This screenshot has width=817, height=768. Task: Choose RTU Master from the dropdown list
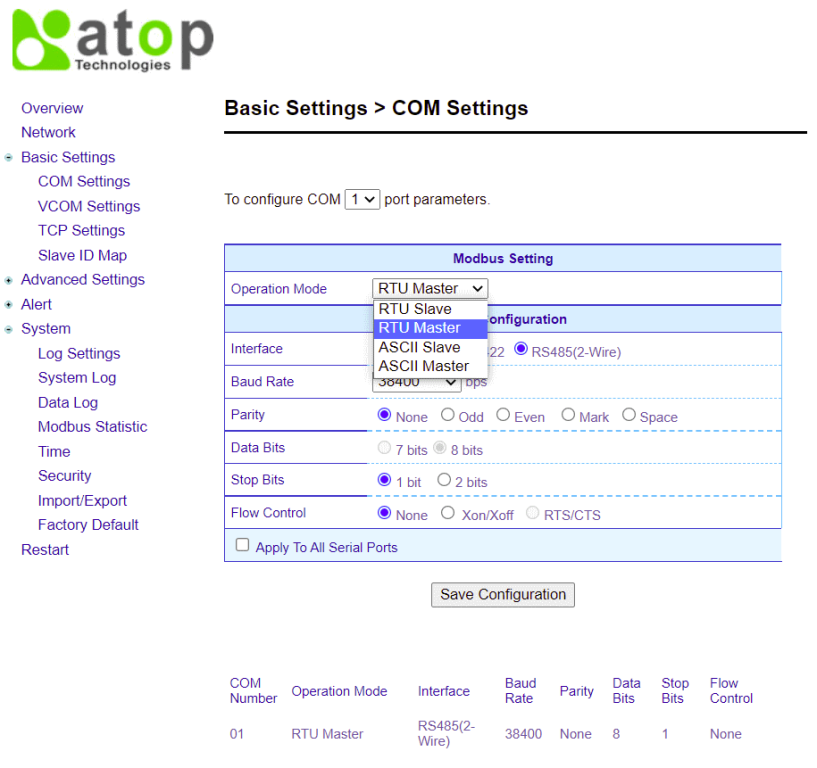click(x=430, y=328)
